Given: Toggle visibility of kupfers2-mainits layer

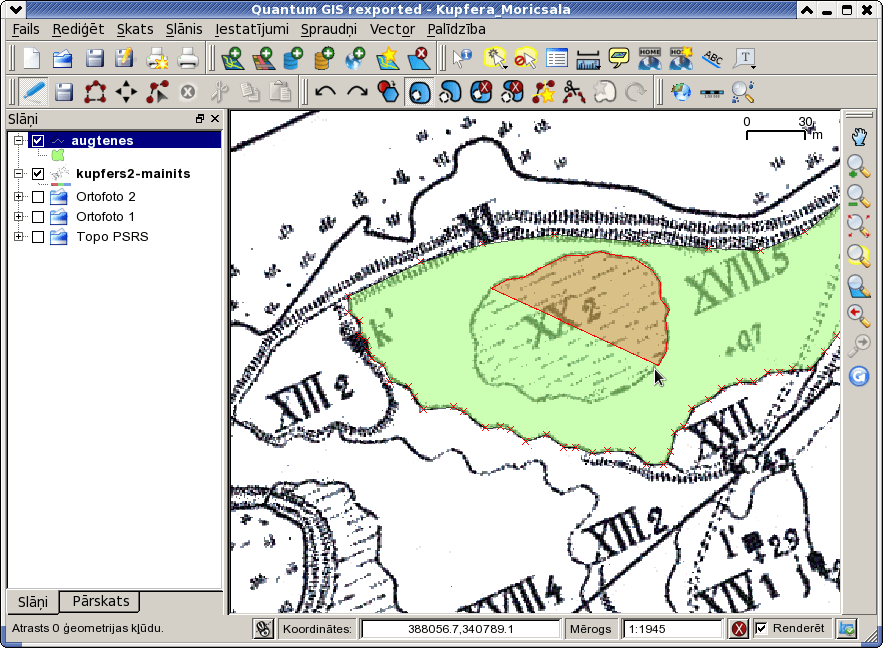Looking at the screenshot, I should (x=38, y=173).
